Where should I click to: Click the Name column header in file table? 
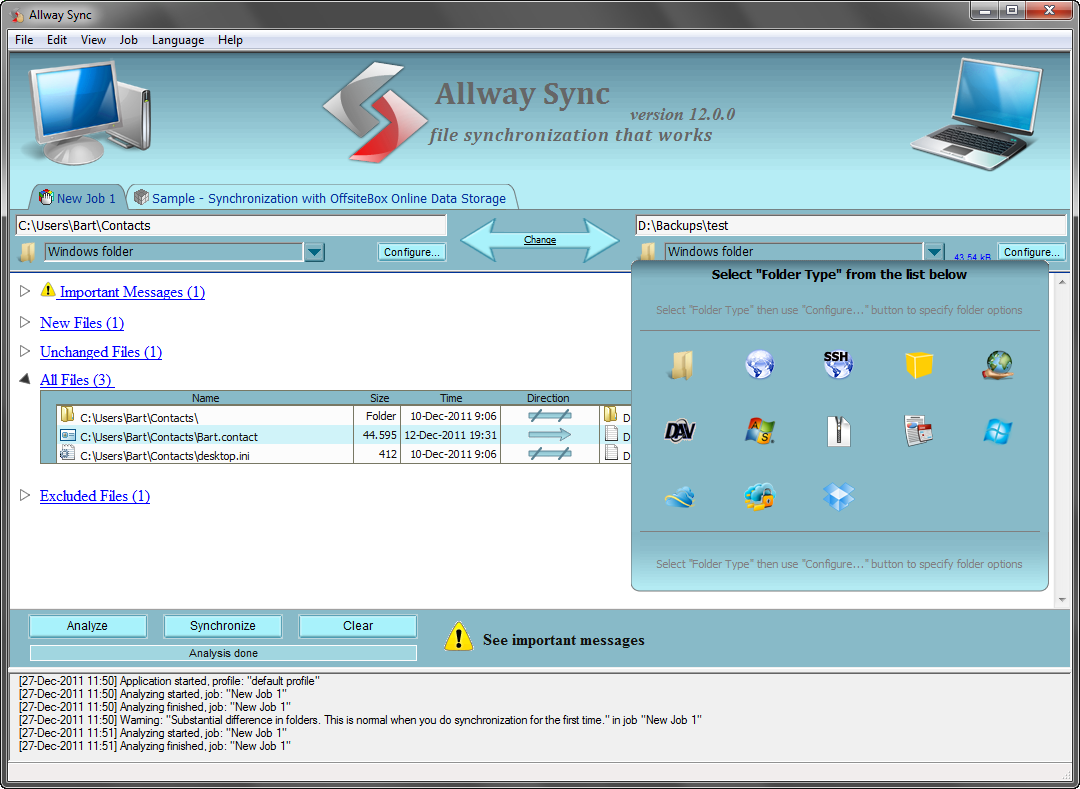[x=205, y=398]
